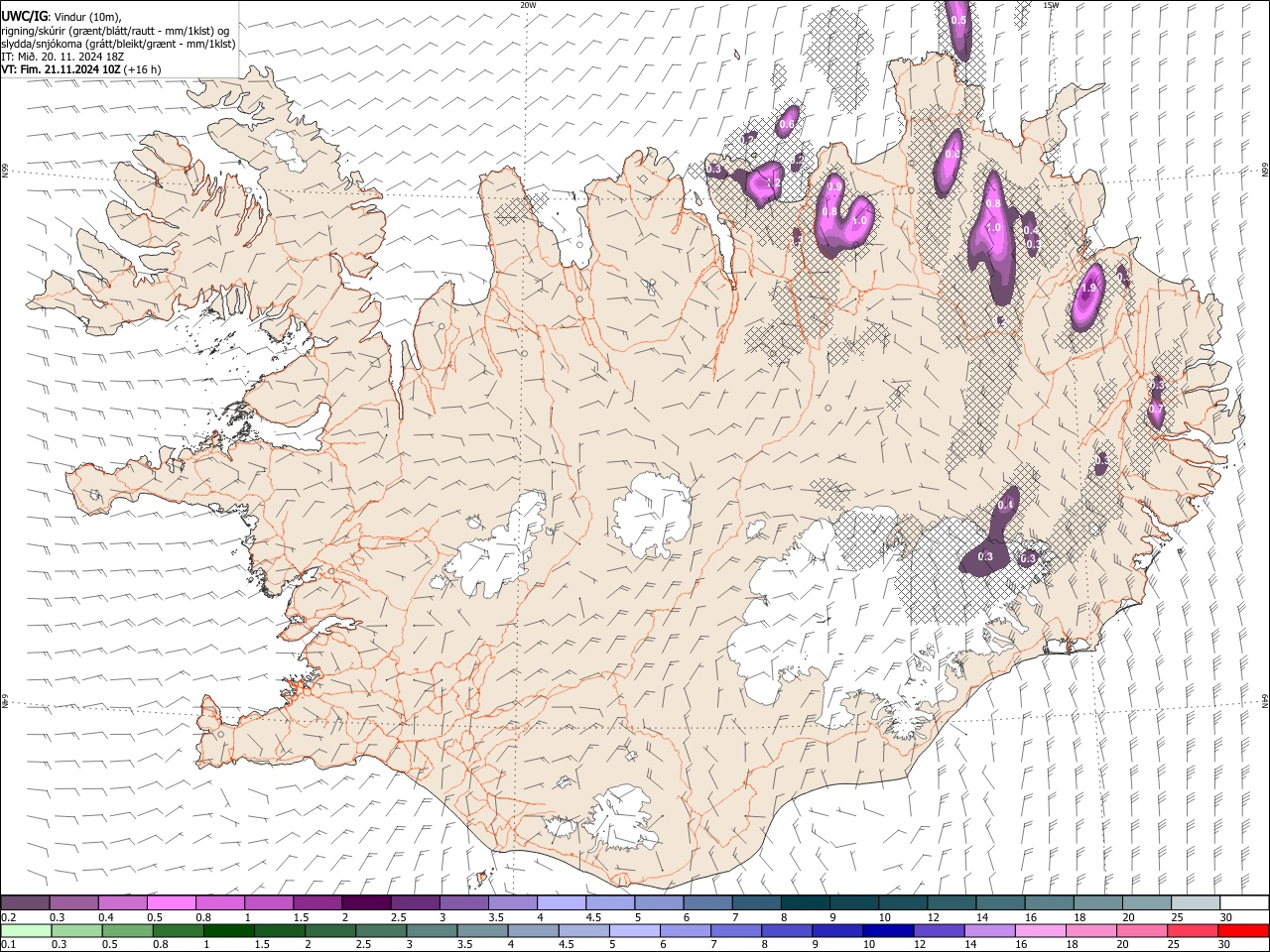Viewport: 1270px width, 952px height.
Task: Click the UWC/IG title text
Action: [24, 17]
